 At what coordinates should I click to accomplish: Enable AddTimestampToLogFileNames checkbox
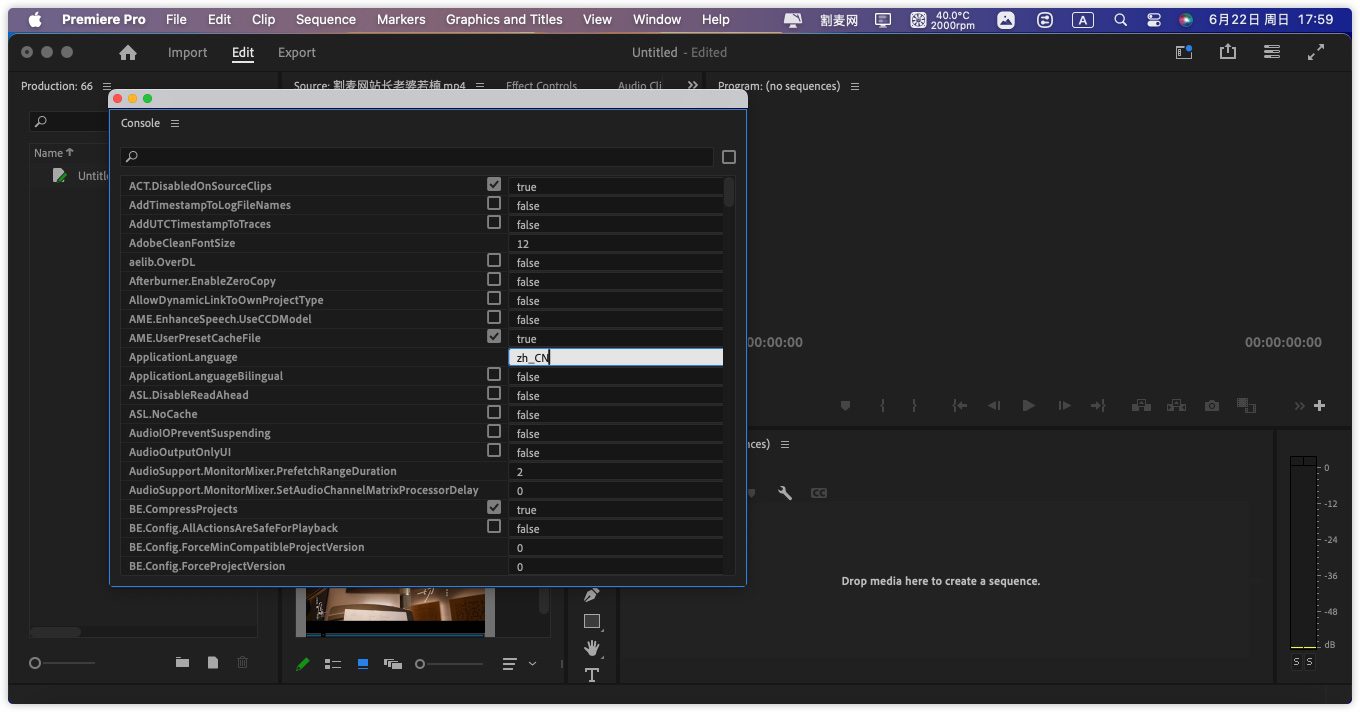(494, 204)
